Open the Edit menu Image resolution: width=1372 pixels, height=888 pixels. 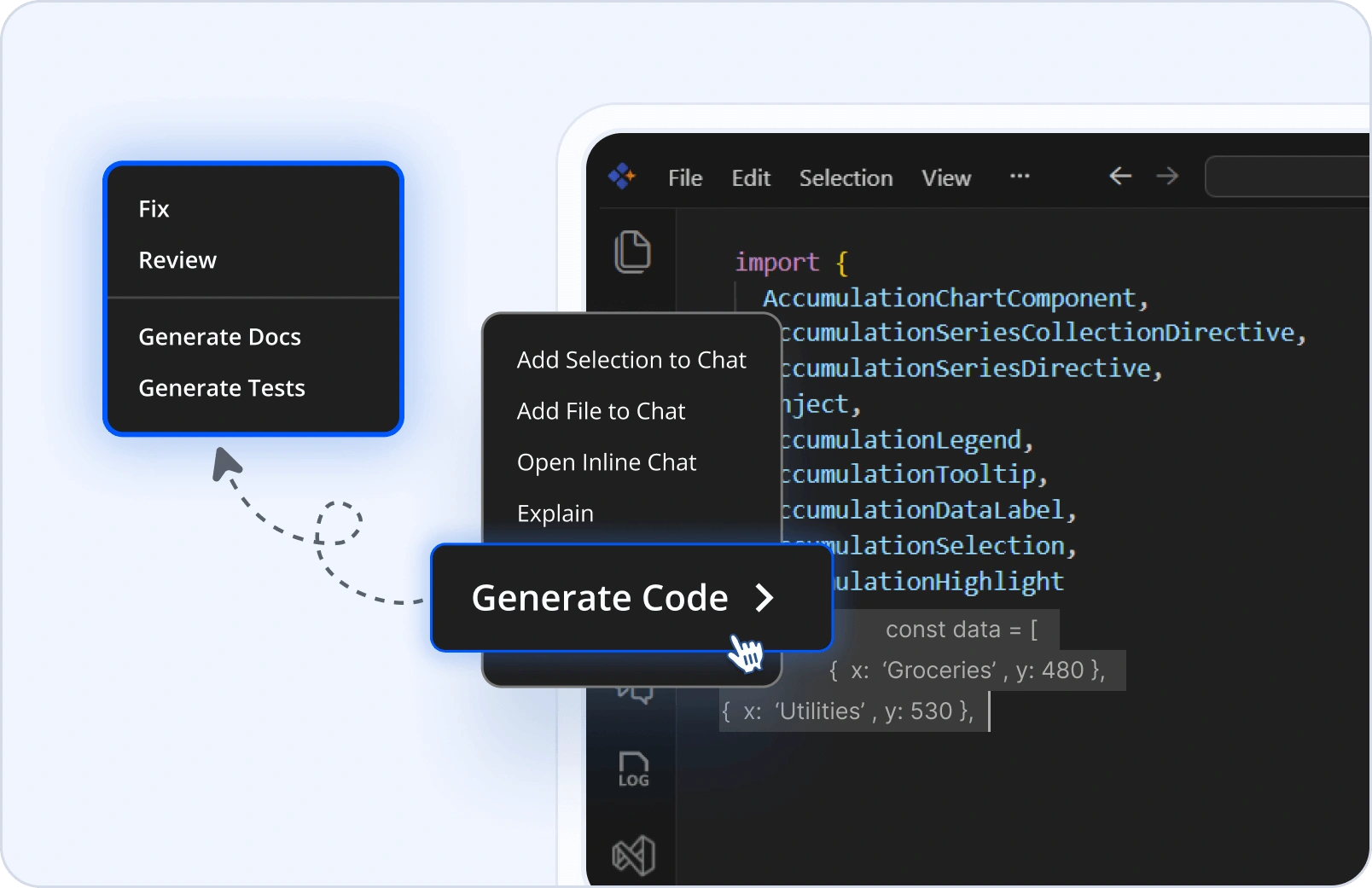tap(750, 177)
